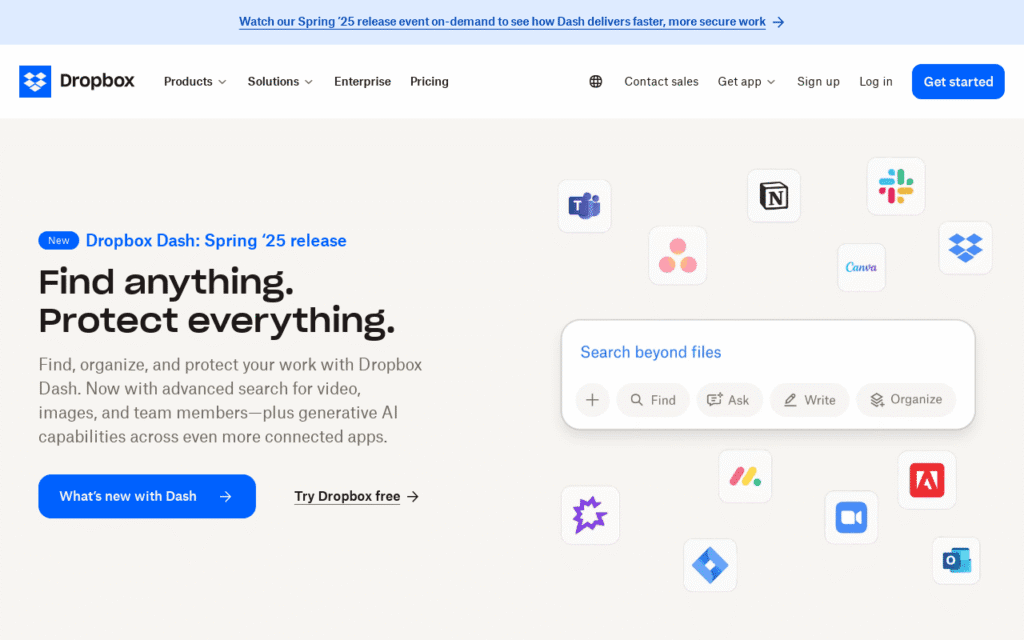Image resolution: width=1024 pixels, height=640 pixels.
Task: Follow the Try Dropbox free link
Action: point(357,496)
